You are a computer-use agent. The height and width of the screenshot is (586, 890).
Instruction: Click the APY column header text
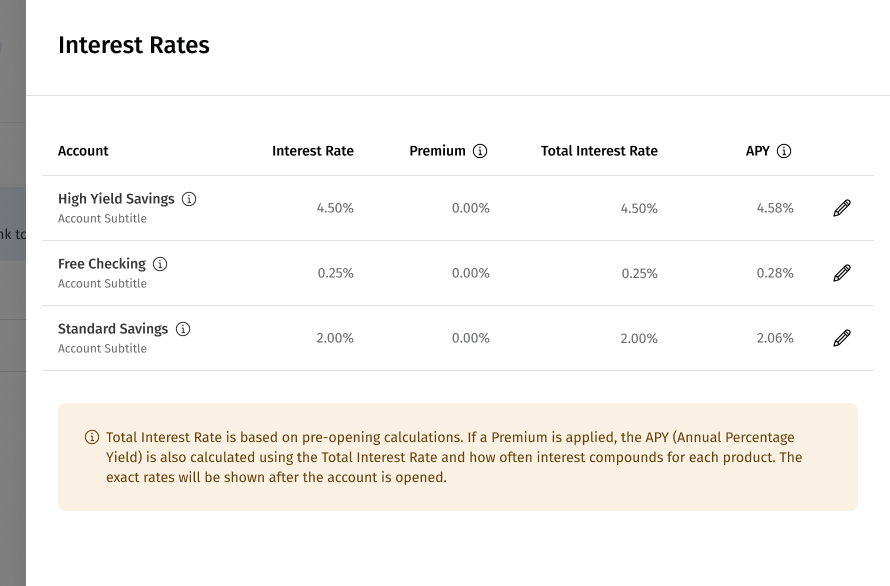click(x=758, y=151)
